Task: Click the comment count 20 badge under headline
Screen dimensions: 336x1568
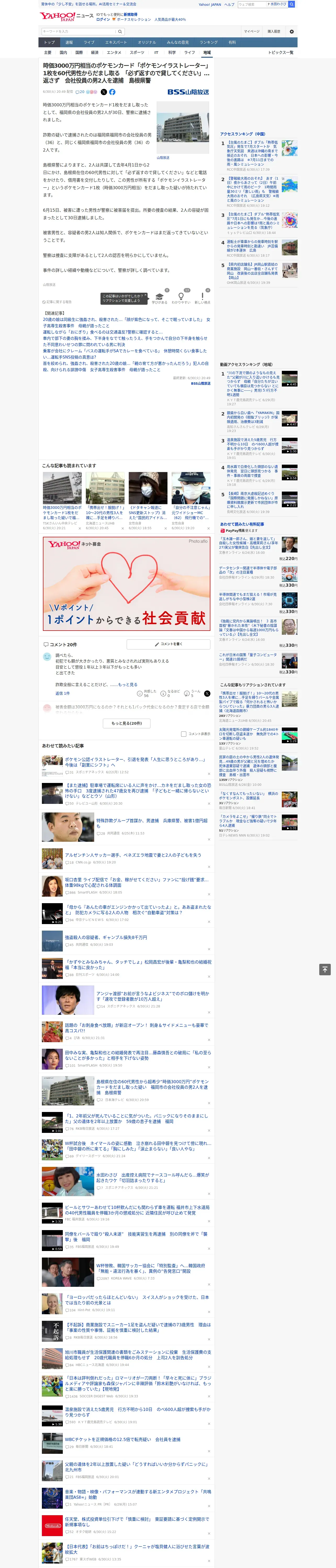Action: pyautogui.click(x=80, y=92)
